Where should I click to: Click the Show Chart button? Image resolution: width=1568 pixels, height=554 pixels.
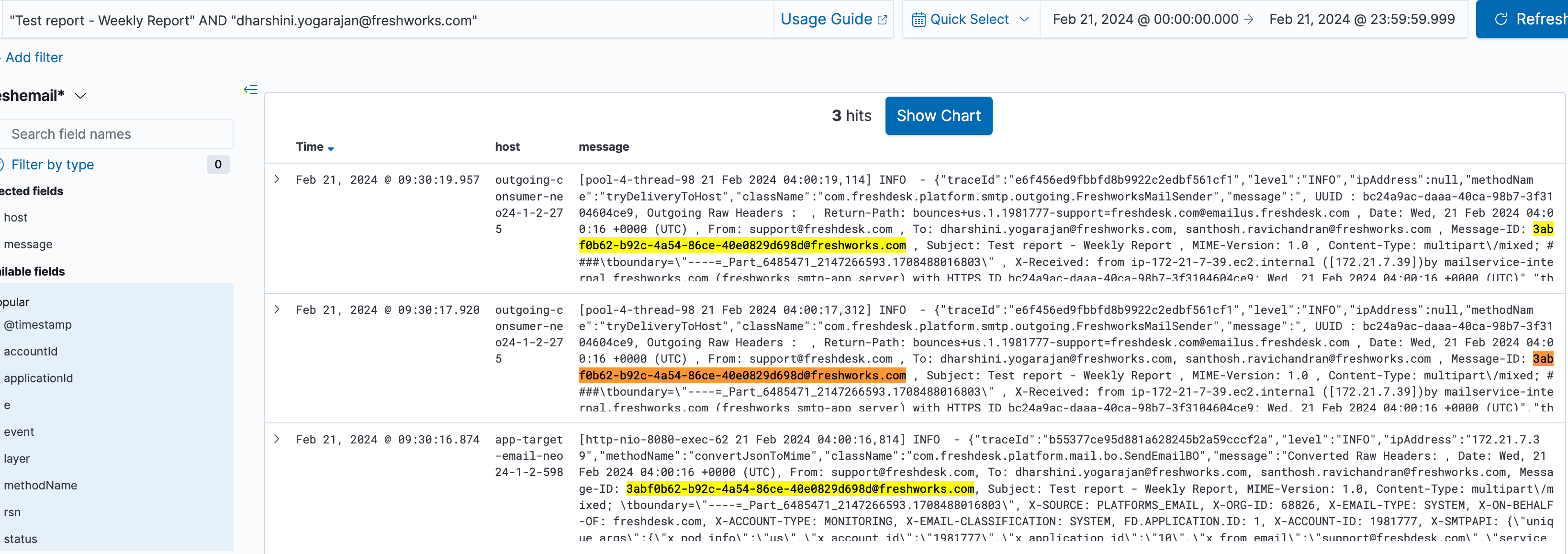tap(938, 116)
